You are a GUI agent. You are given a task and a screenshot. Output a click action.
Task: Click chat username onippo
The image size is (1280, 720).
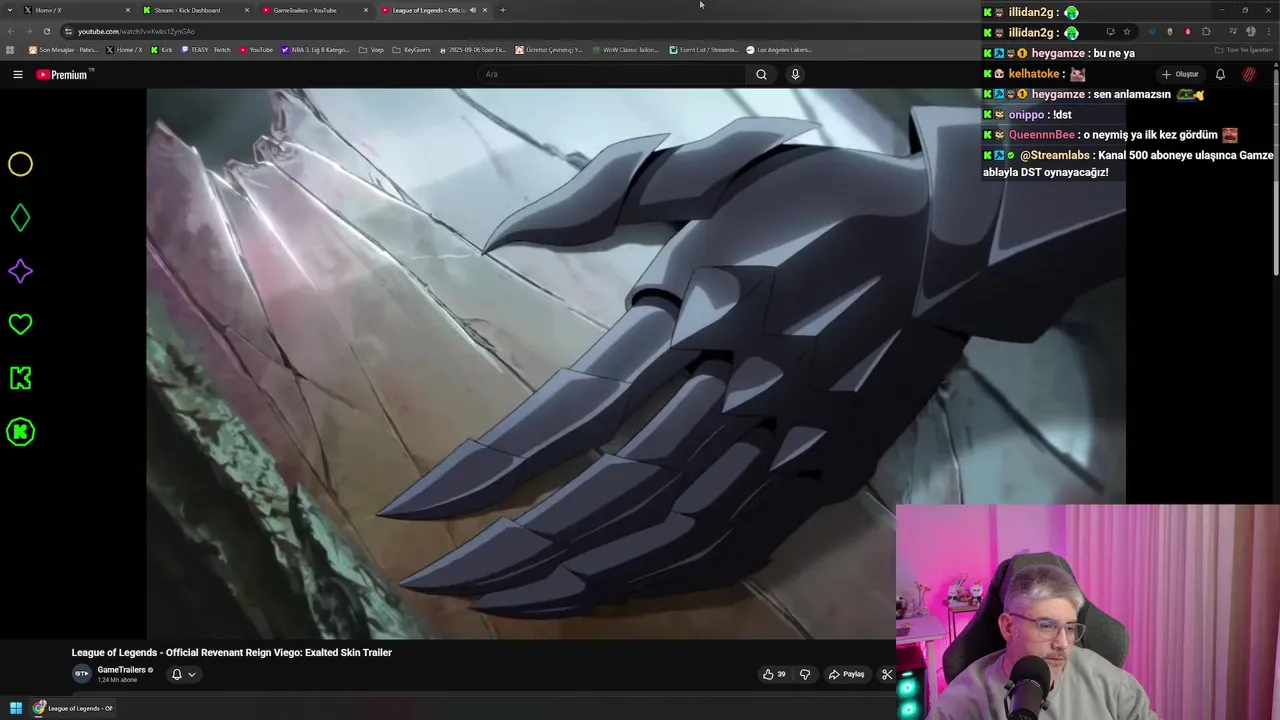1026,114
